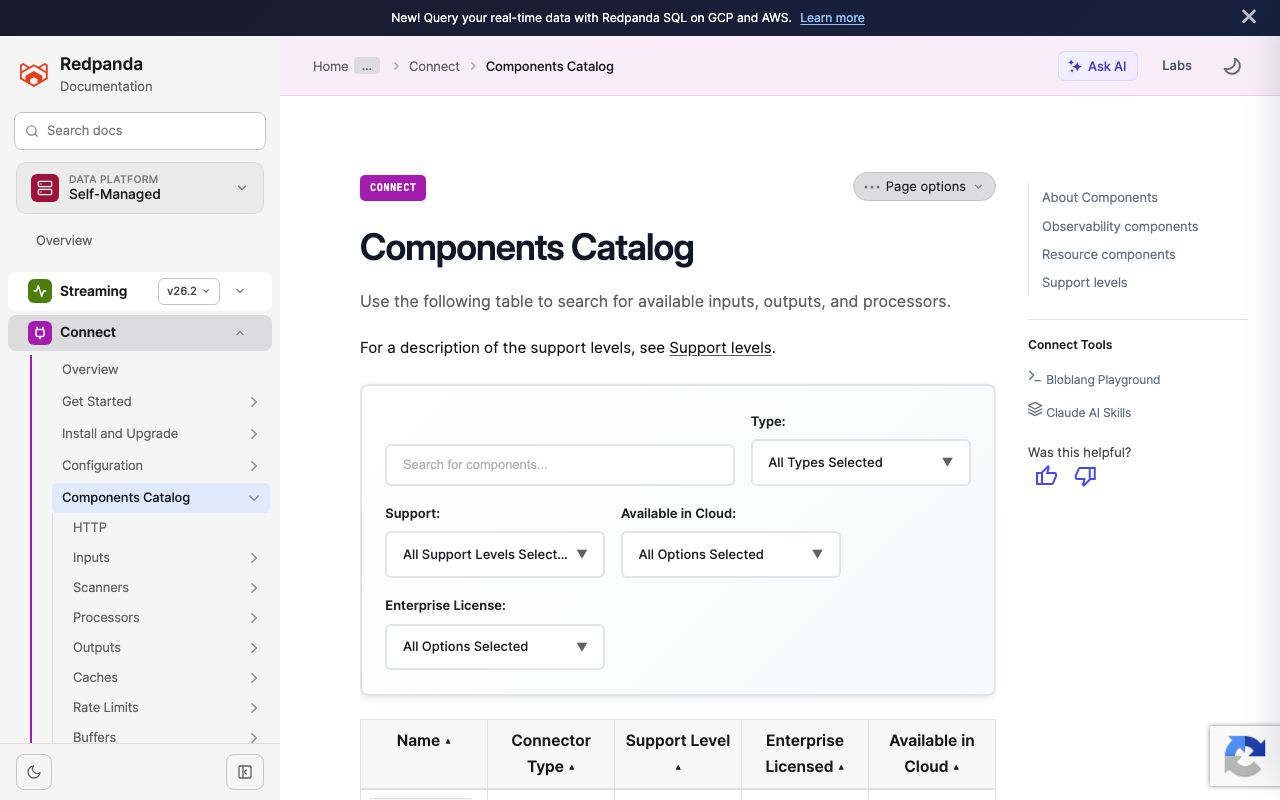Click the thumbs down feedback icon

(x=1085, y=476)
